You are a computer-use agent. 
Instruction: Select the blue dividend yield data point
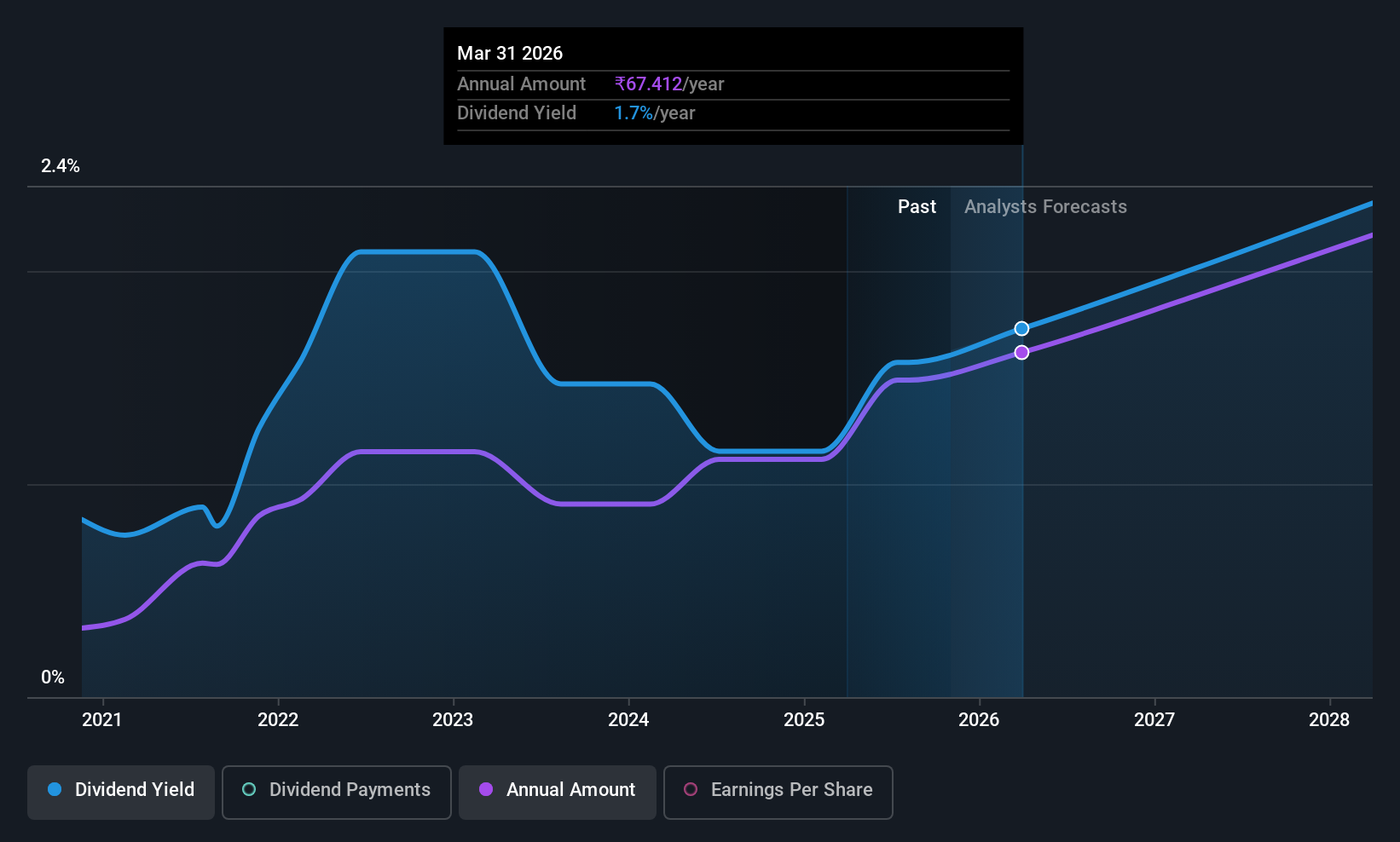pyautogui.click(x=1021, y=329)
